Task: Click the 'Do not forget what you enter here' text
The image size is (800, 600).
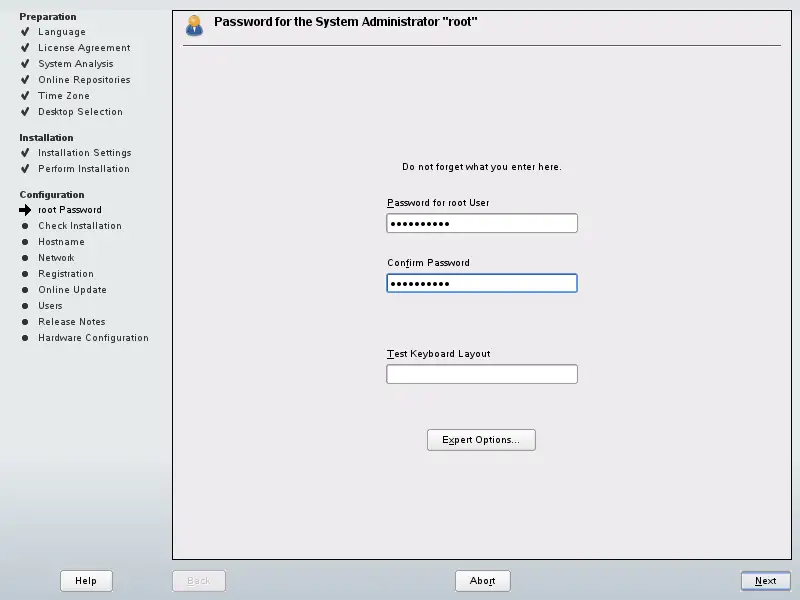Action: click(x=482, y=167)
